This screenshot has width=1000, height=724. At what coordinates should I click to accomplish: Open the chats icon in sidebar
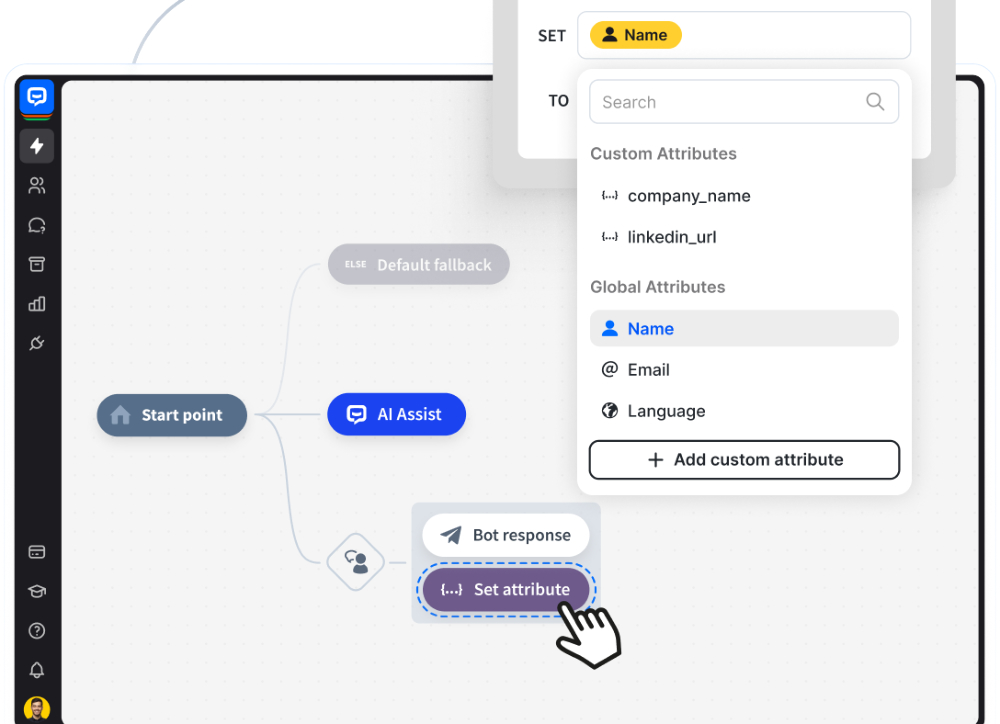(37, 225)
